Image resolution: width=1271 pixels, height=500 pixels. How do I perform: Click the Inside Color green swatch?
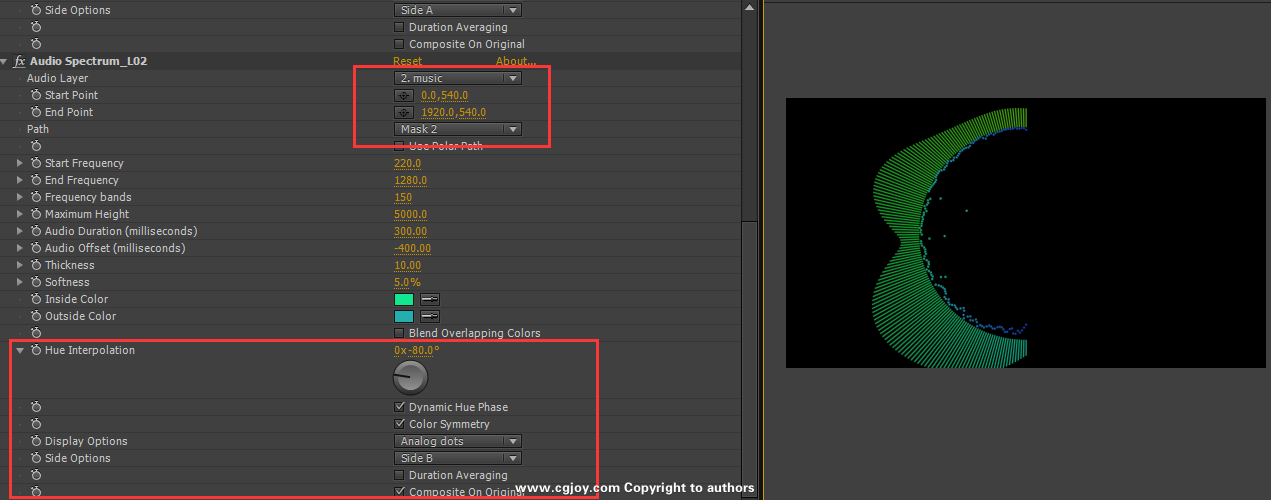point(404,299)
